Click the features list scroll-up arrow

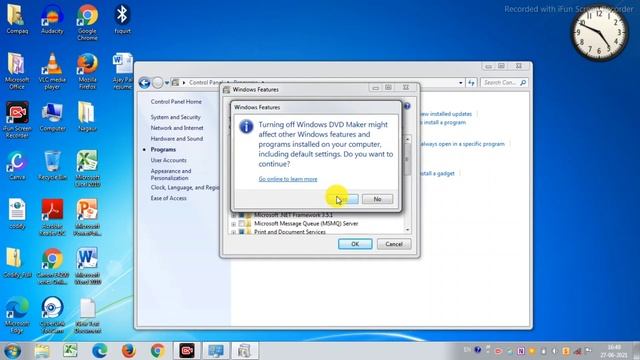click(x=407, y=139)
